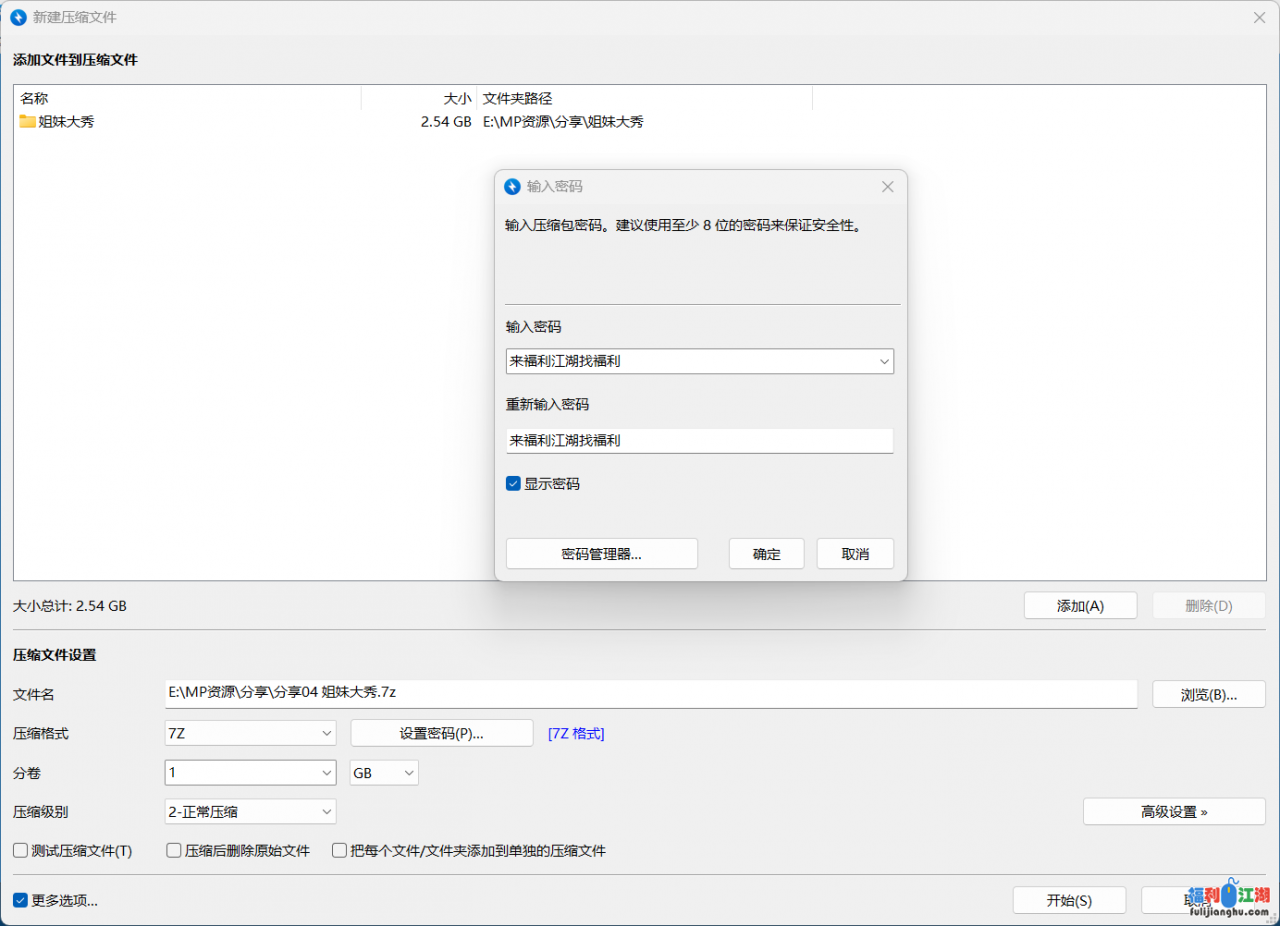1280x926 pixels.
Task: Click the 浏览(B) button
Action: click(x=1208, y=694)
